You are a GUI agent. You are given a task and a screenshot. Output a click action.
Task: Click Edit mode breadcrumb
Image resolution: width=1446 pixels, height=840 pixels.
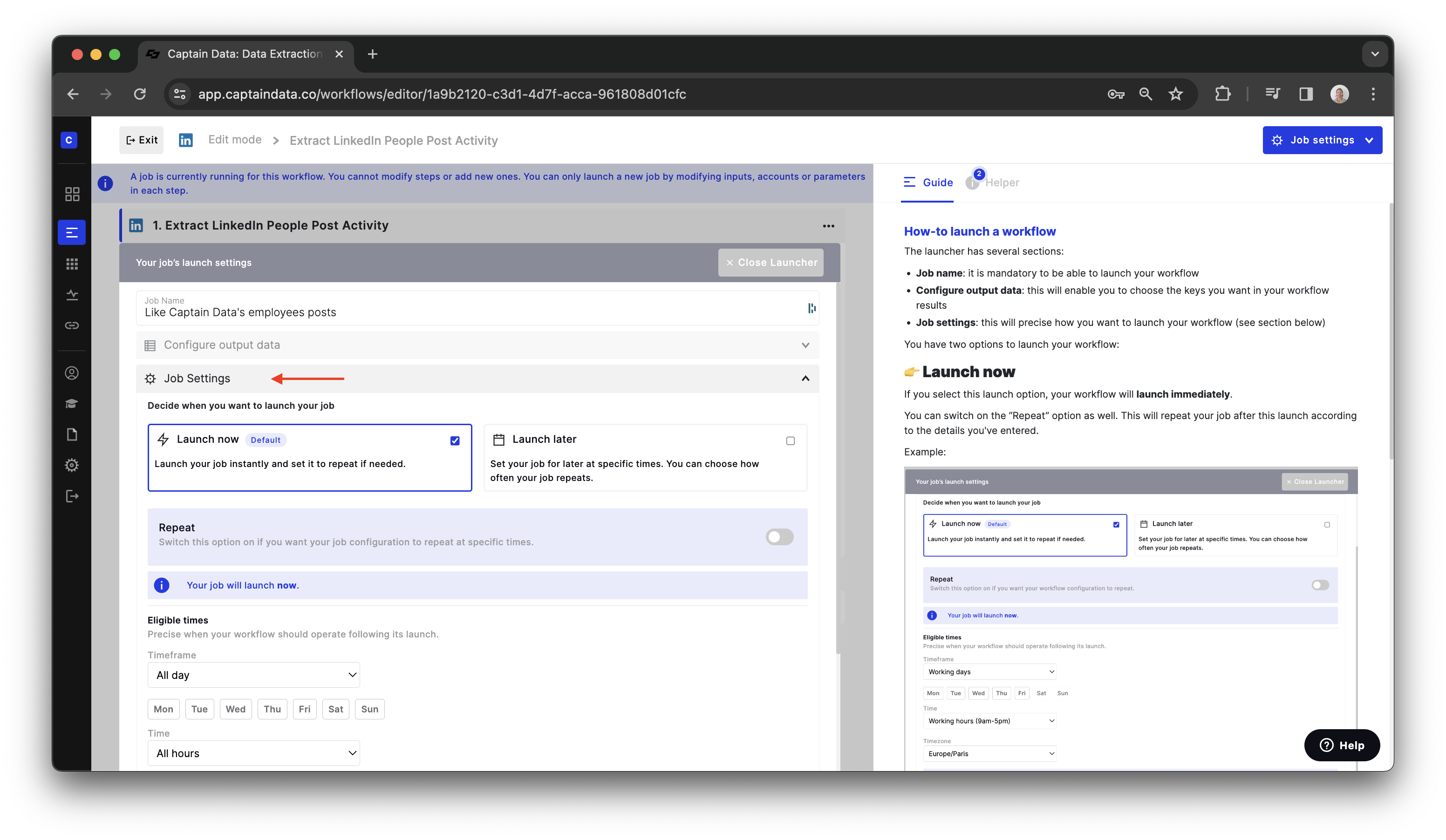coord(235,139)
